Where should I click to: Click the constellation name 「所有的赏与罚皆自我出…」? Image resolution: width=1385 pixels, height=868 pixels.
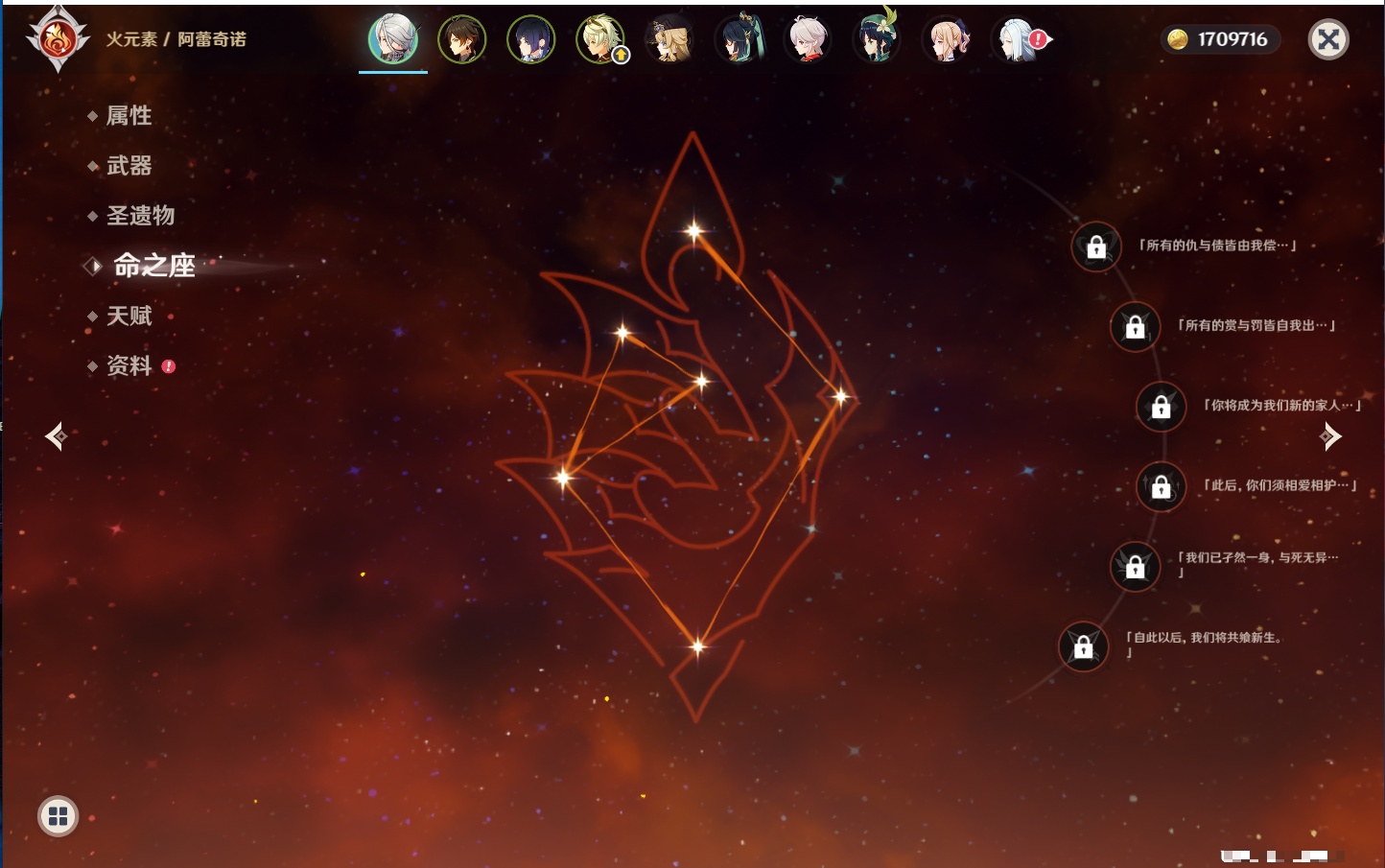1256,325
